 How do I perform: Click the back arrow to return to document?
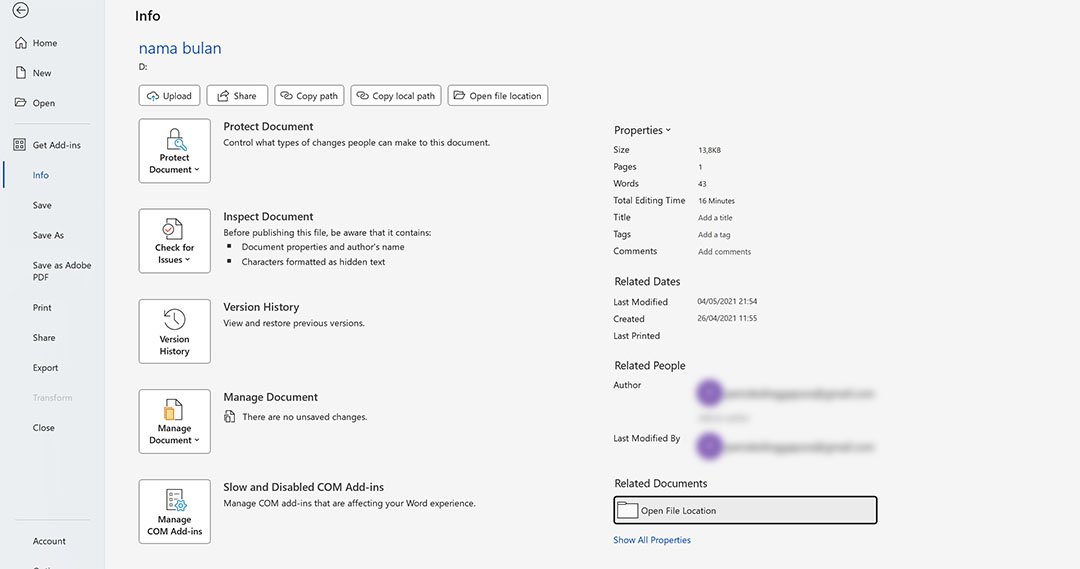pyautogui.click(x=20, y=11)
